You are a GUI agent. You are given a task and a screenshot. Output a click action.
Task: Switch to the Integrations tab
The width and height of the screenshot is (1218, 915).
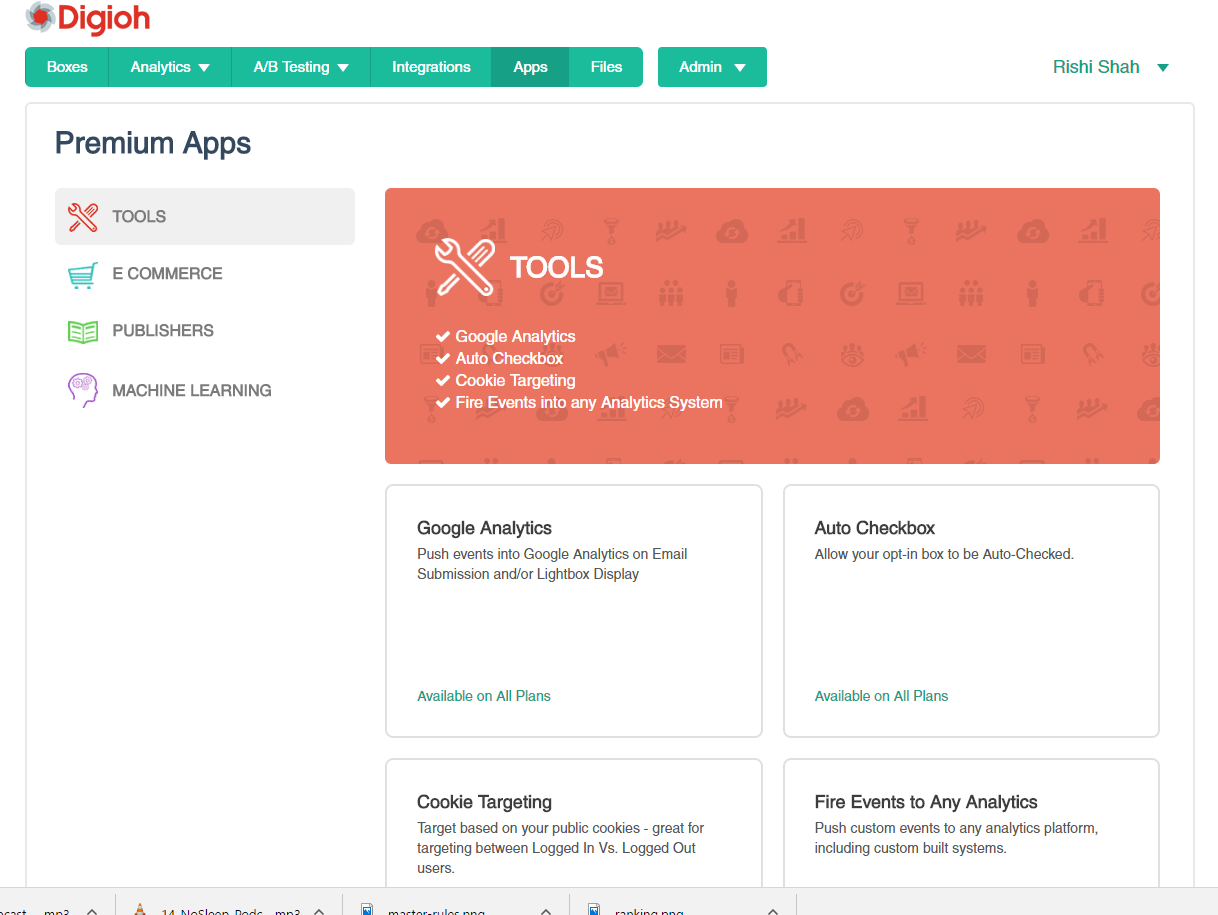[431, 67]
